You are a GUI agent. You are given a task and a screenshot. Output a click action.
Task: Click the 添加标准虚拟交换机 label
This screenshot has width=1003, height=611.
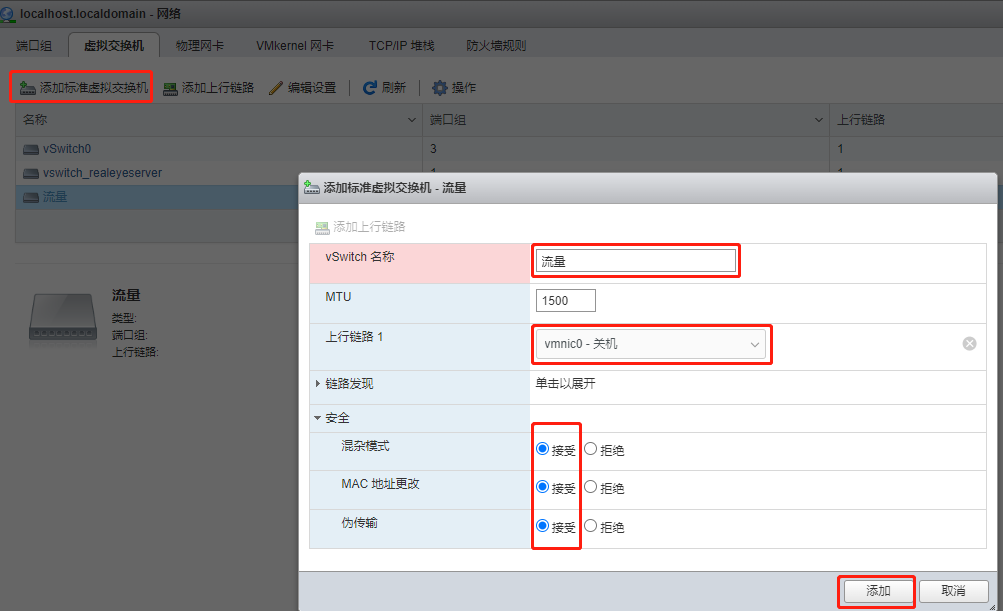pyautogui.click(x=94, y=88)
